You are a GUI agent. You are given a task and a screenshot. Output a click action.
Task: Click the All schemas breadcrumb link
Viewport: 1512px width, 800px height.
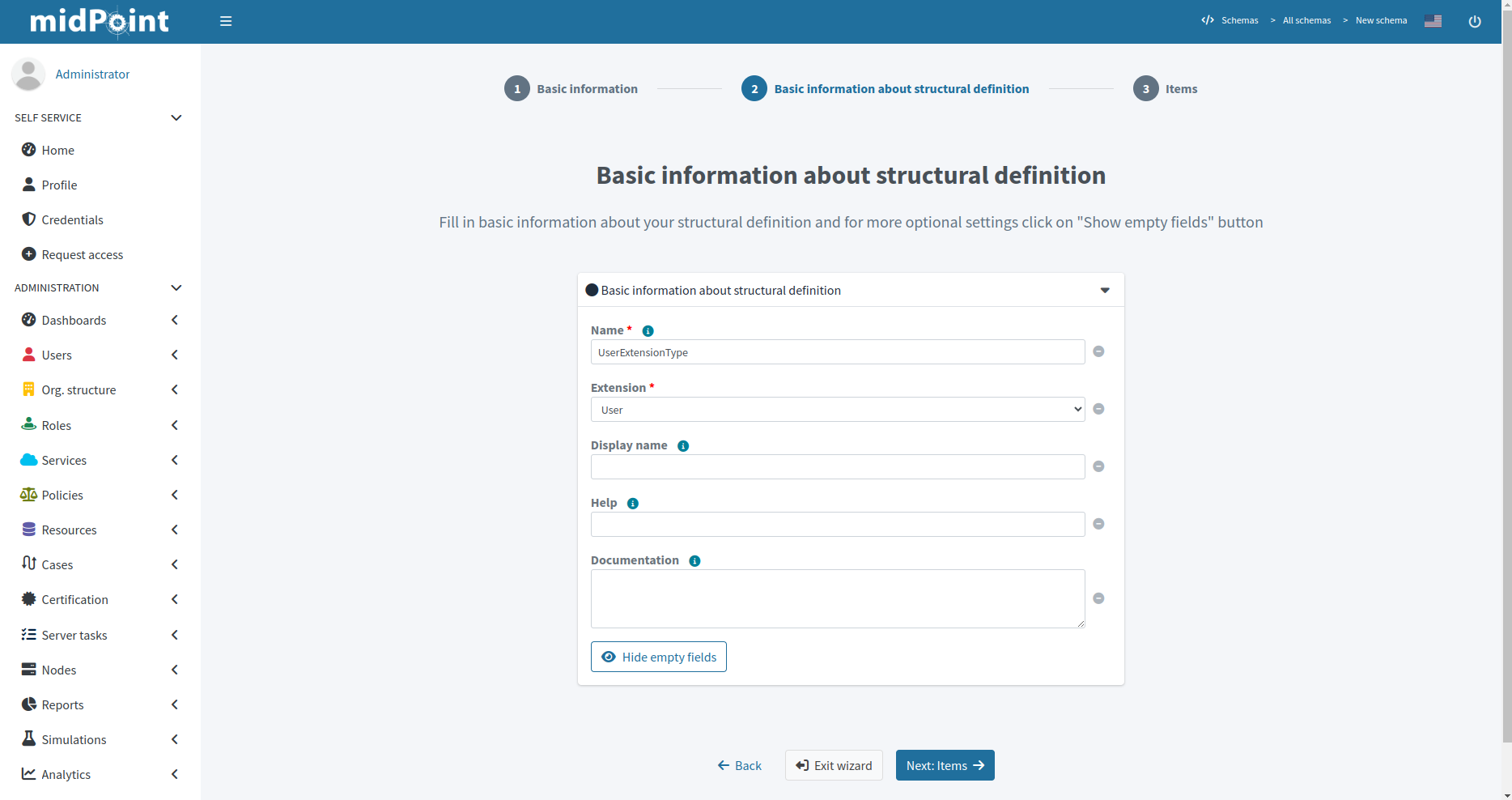[x=1306, y=21]
